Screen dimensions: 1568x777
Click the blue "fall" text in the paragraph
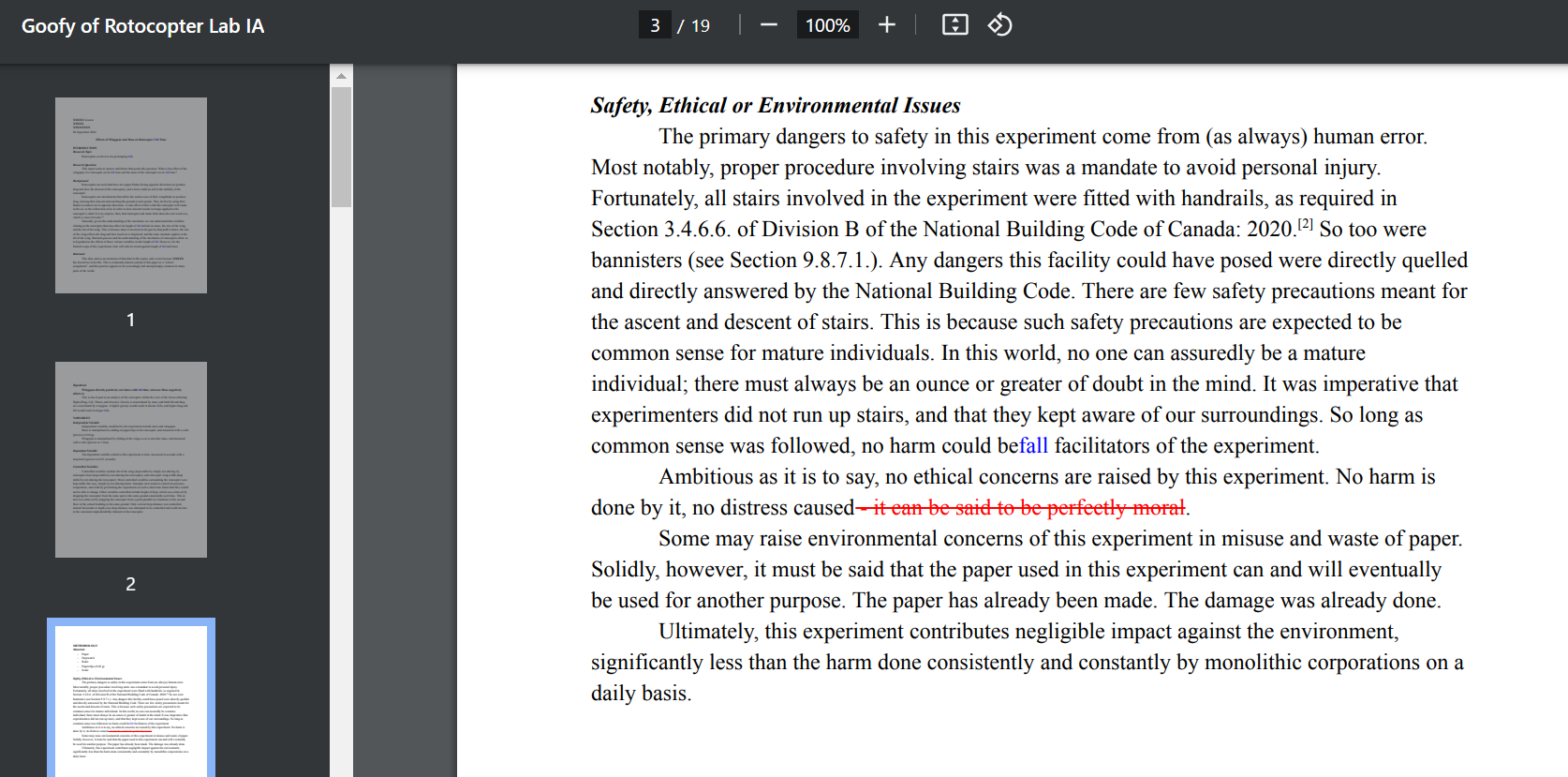coord(1033,445)
